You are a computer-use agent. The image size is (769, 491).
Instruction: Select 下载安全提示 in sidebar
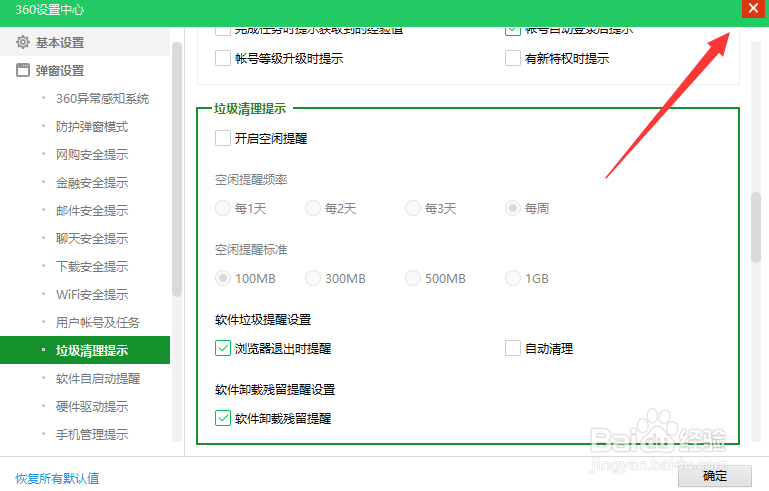point(92,266)
